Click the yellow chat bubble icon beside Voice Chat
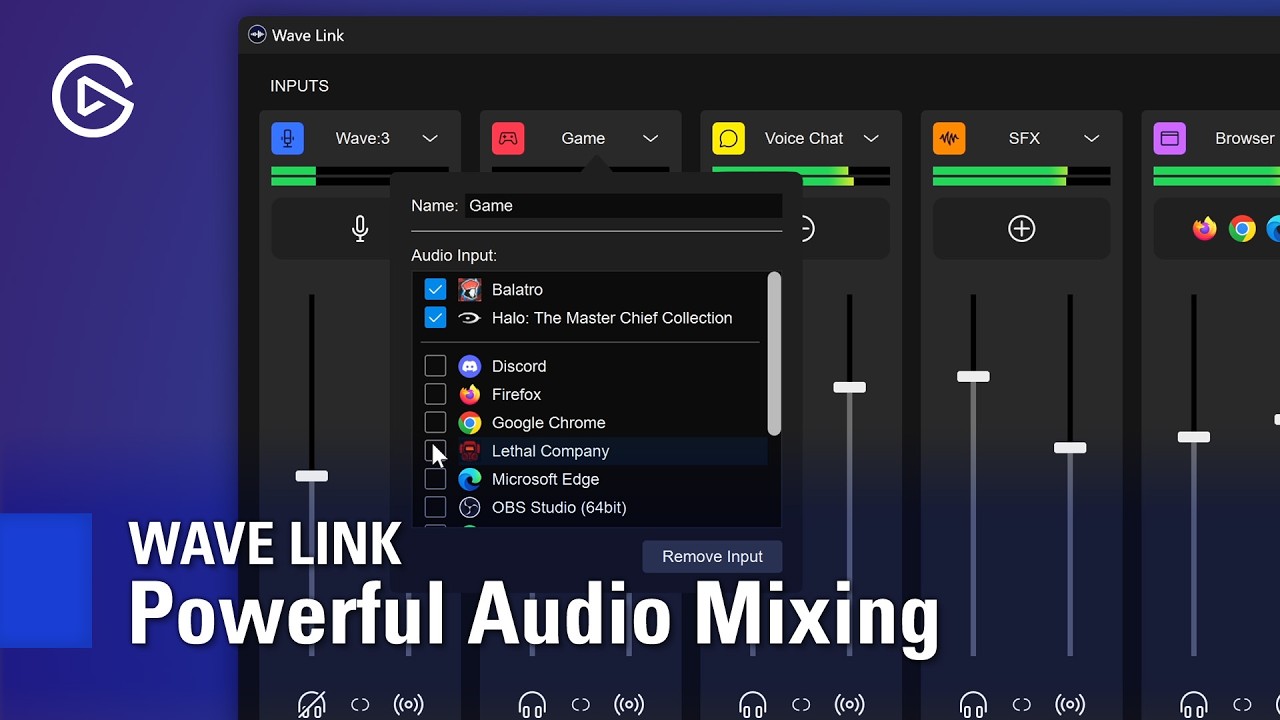The width and height of the screenshot is (1280, 720). pos(728,138)
